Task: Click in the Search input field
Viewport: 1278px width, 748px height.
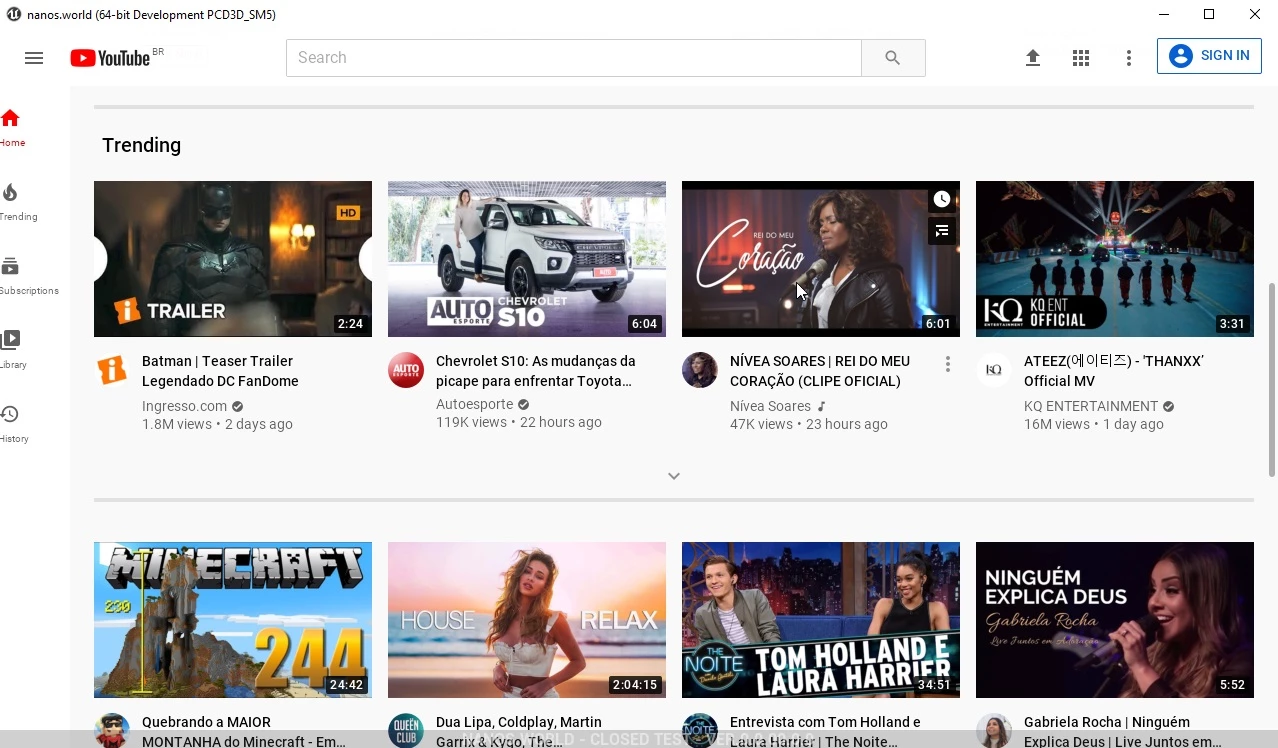Action: [574, 58]
